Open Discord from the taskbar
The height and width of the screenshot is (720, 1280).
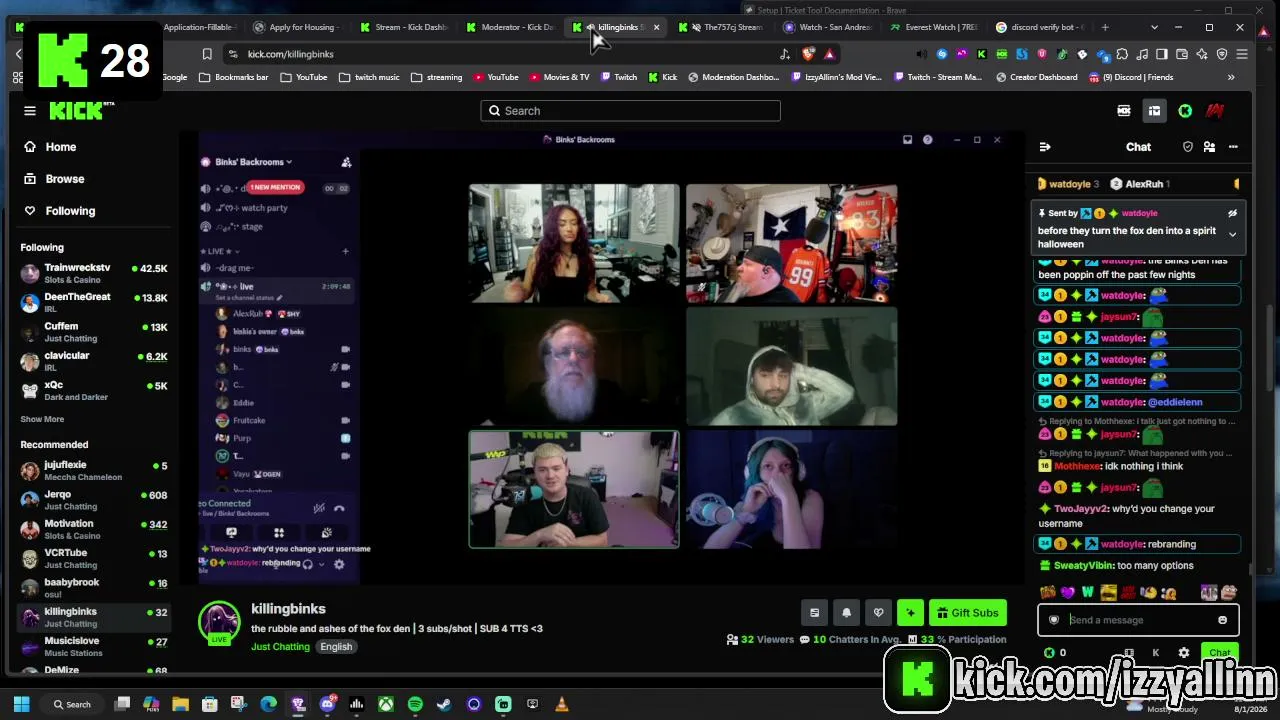pos(327,704)
